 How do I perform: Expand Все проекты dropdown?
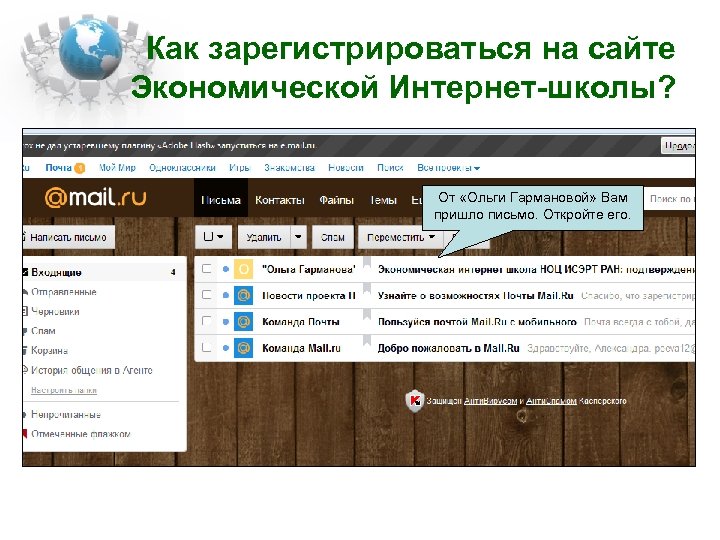pyautogui.click(x=448, y=168)
